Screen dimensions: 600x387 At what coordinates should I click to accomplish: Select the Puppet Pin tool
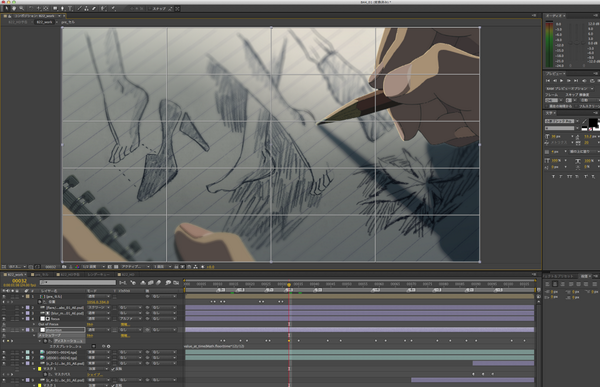pos(114,8)
